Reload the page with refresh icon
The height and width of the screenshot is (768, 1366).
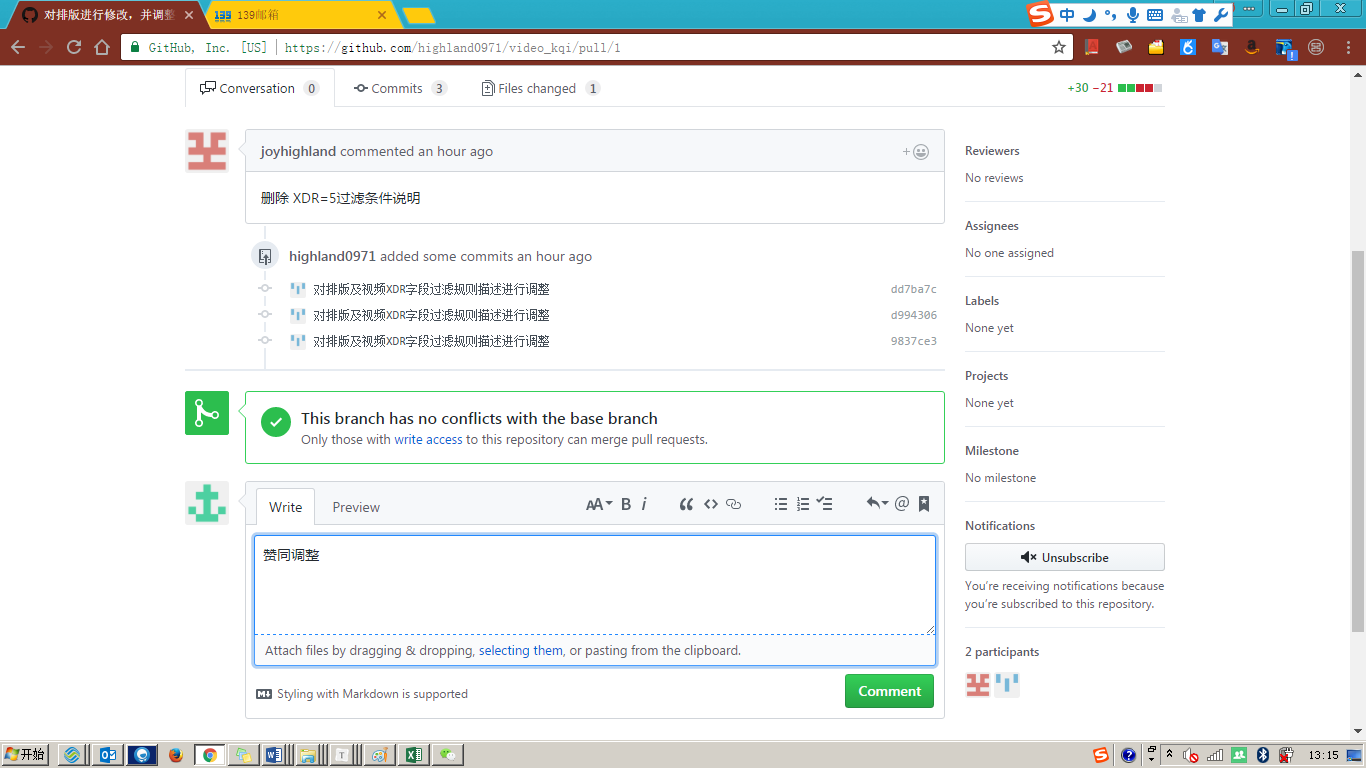point(74,47)
